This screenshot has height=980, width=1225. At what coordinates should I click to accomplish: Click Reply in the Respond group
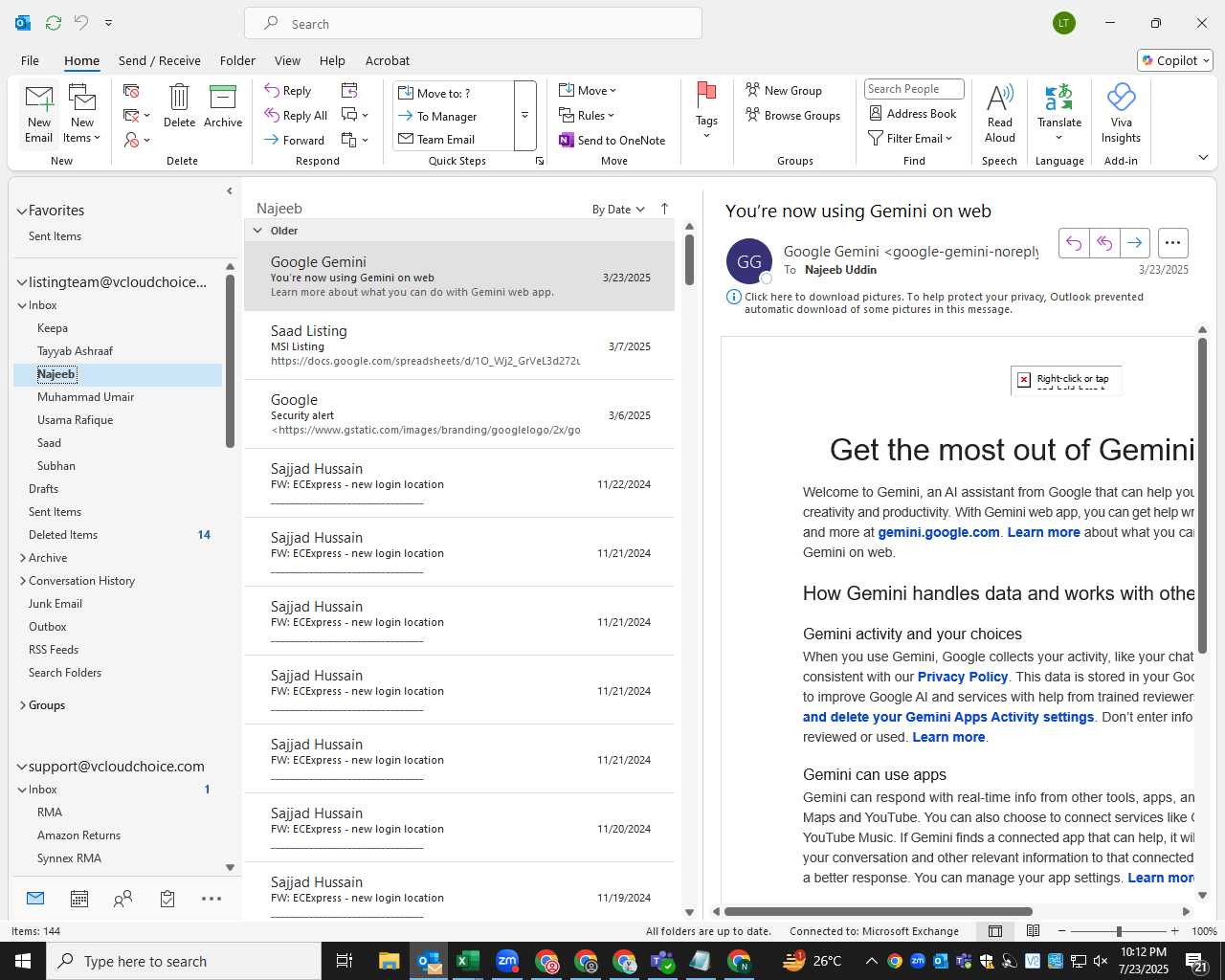288,90
